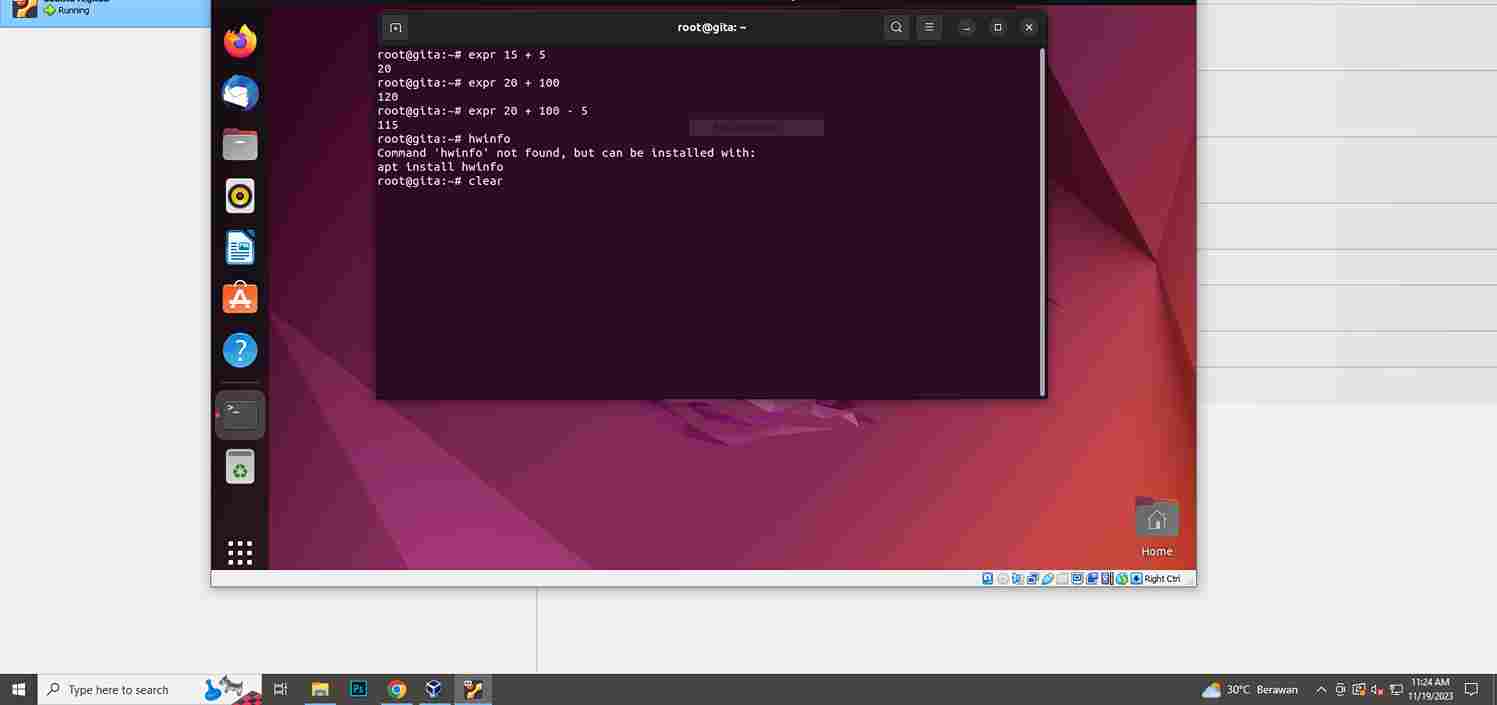Click the 'apt install hwinfo' suggestion text
The width and height of the screenshot is (1497, 705).
440,167
